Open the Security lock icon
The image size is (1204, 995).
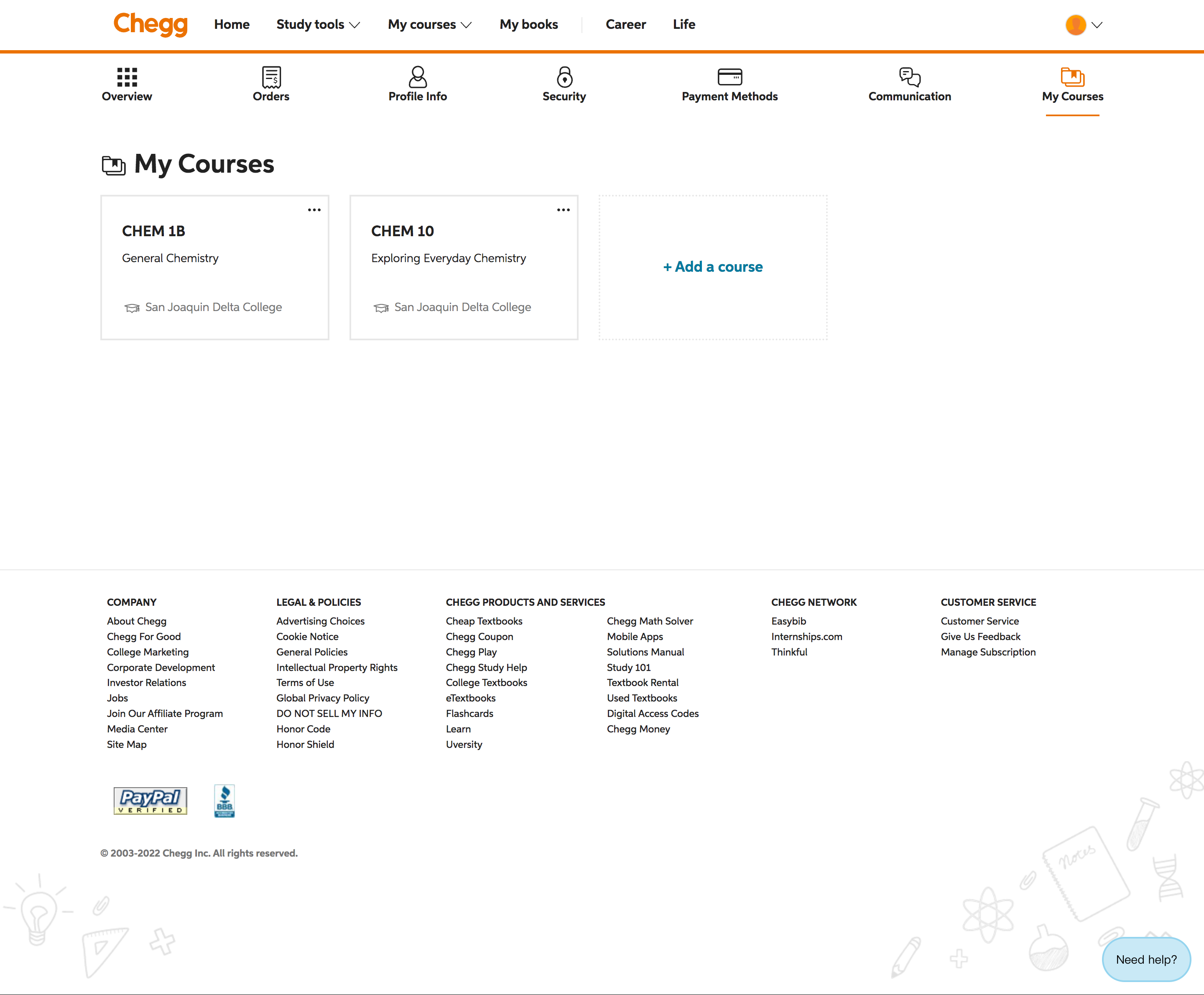point(564,77)
